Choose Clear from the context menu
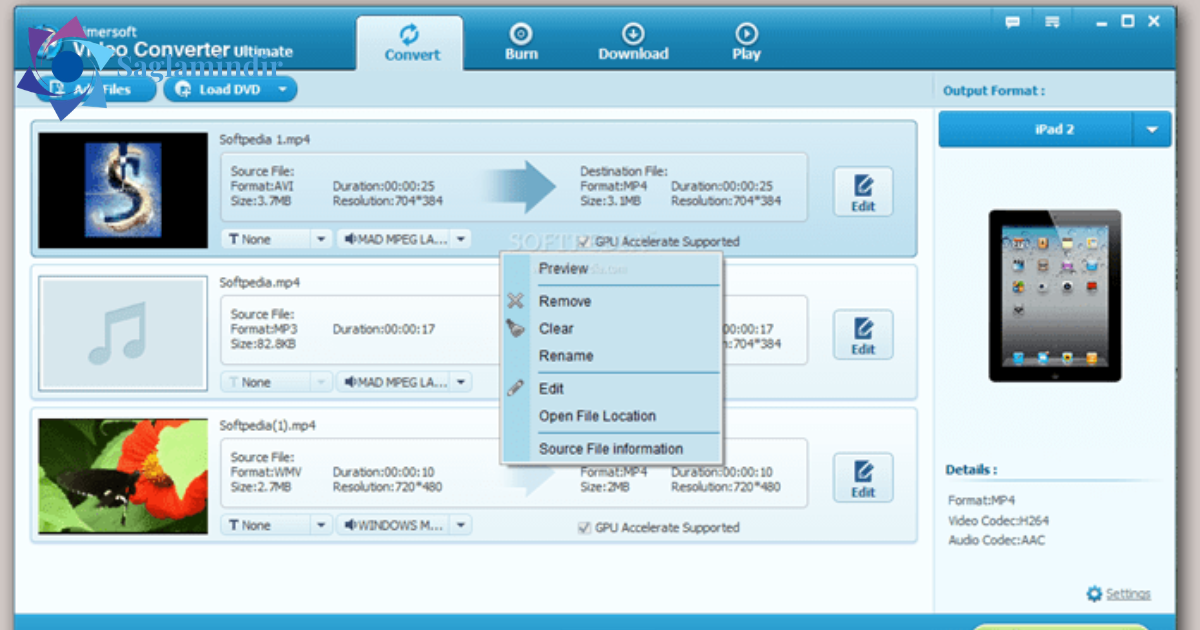 tap(611, 328)
